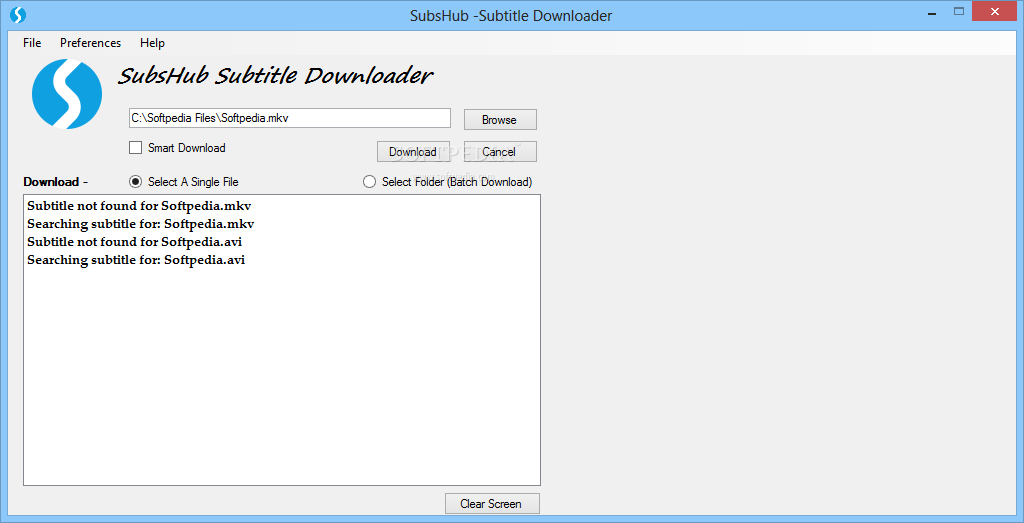Click log line 'Searching subtitle for: Softpedia.avi'

(138, 260)
